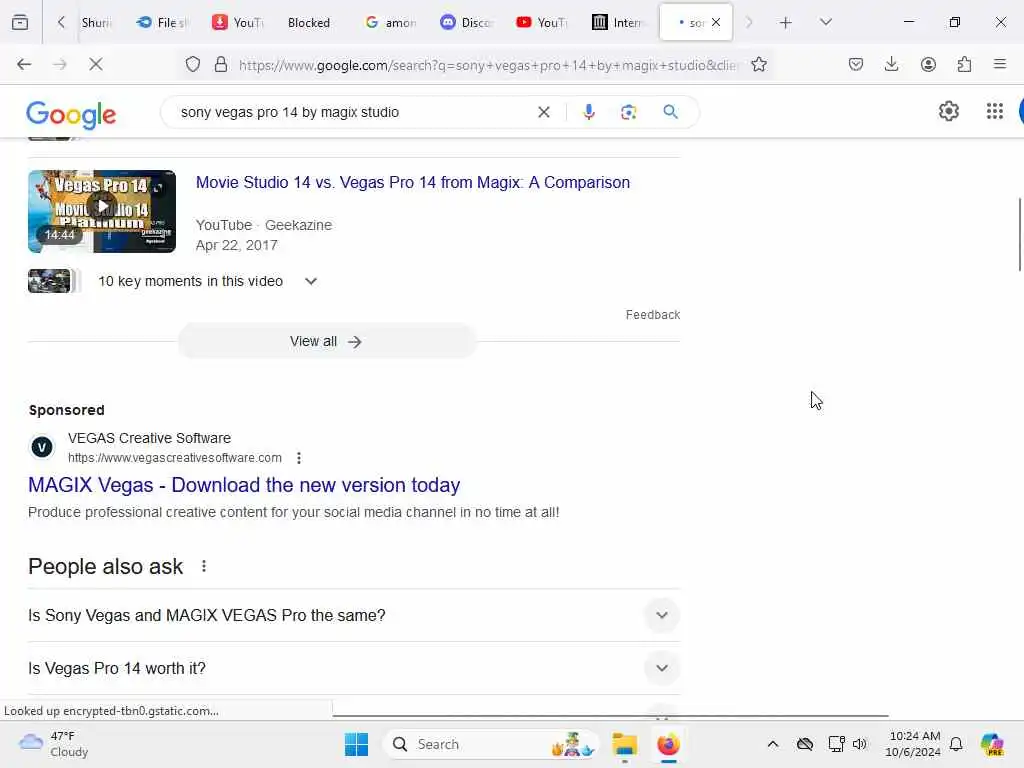Open Movie Studio 14 vs. Vegas Pro 14 link
The image size is (1024, 768).
413,182
